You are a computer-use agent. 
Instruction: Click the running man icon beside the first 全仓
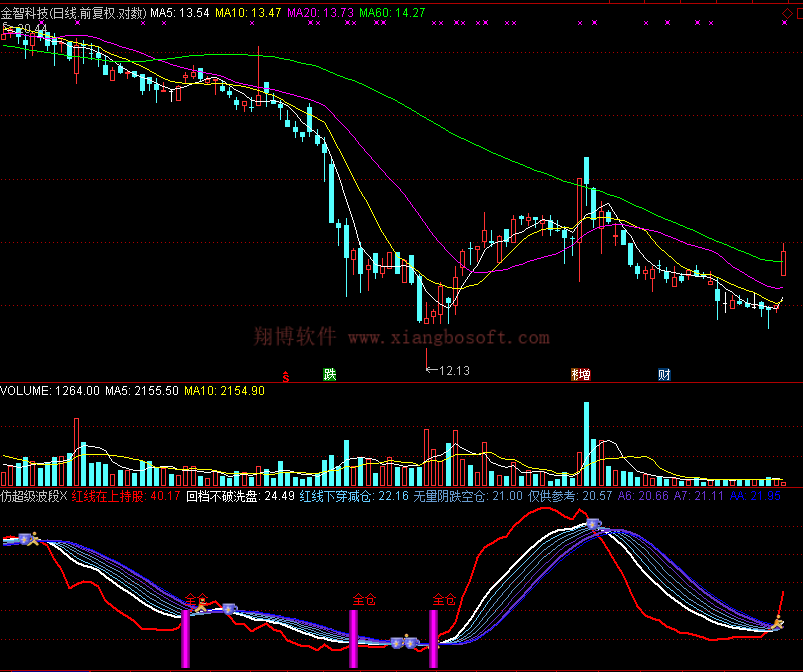pyautogui.click(x=201, y=606)
